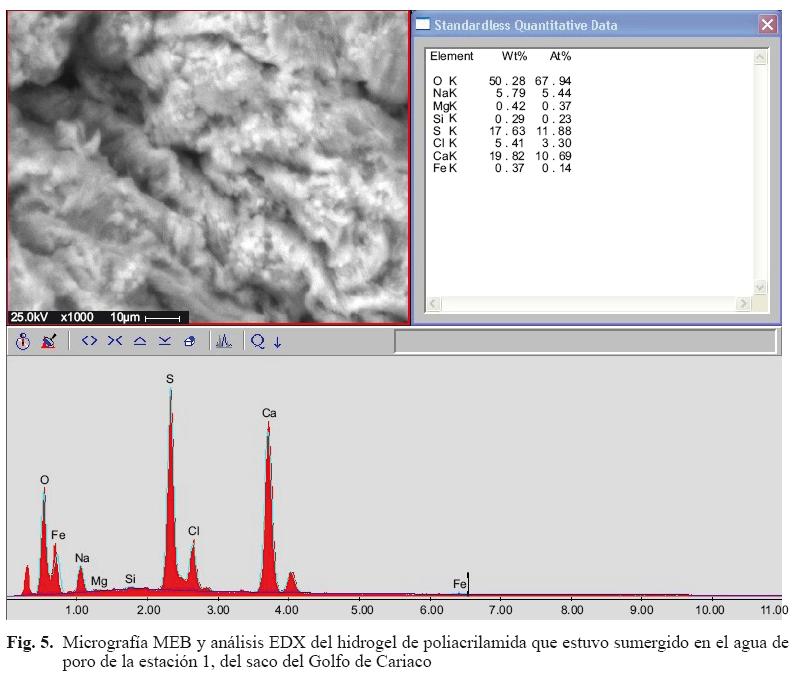The image size is (794, 676).
Task: Click the vertical scale up triangle icon
Action: coord(139,341)
